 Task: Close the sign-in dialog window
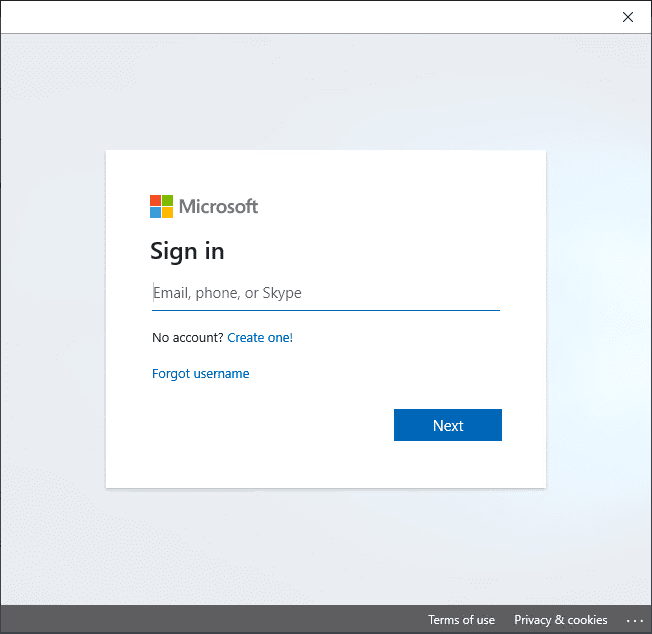(x=627, y=17)
